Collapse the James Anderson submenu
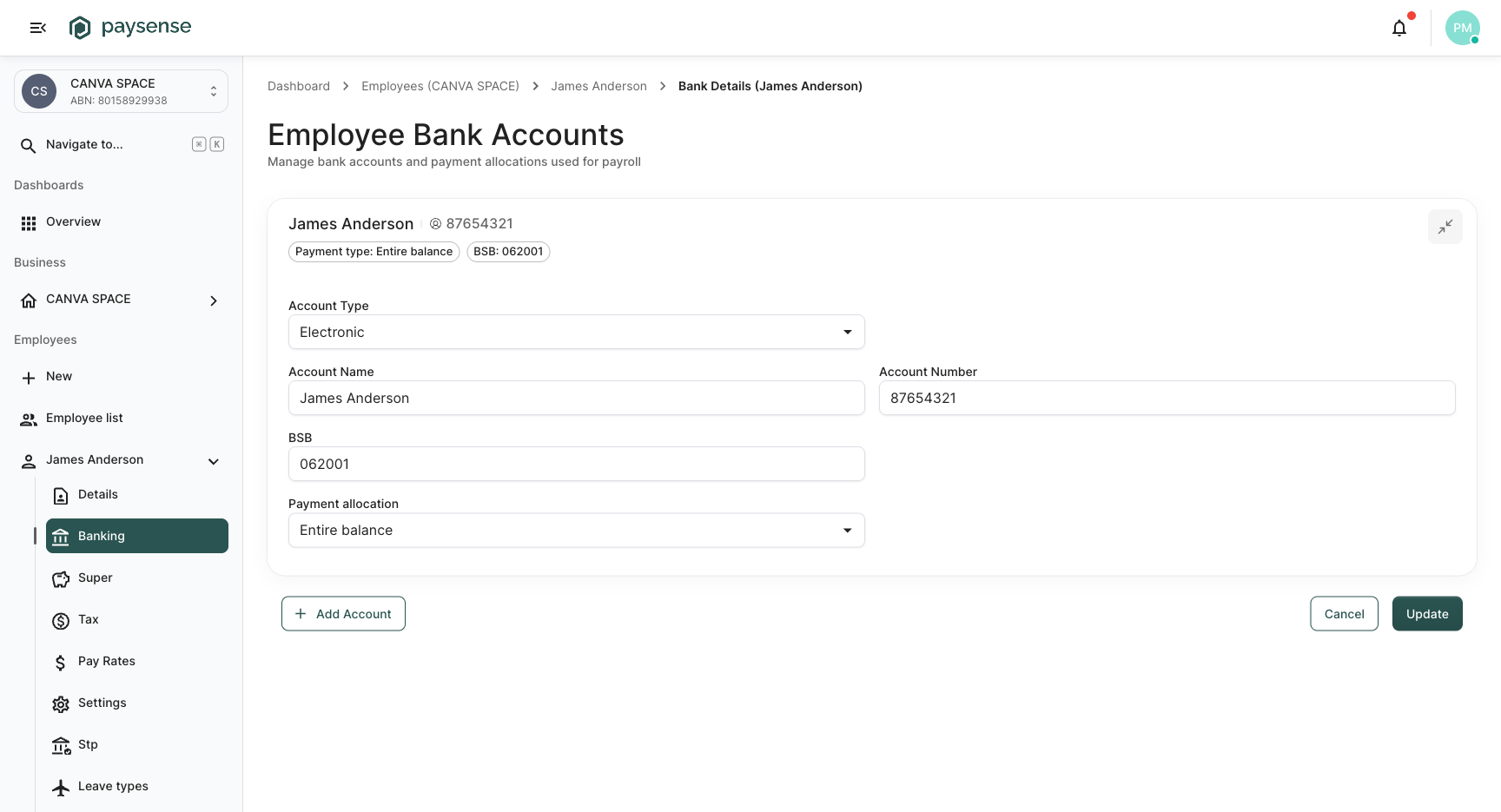The width and height of the screenshot is (1501, 812). (214, 461)
